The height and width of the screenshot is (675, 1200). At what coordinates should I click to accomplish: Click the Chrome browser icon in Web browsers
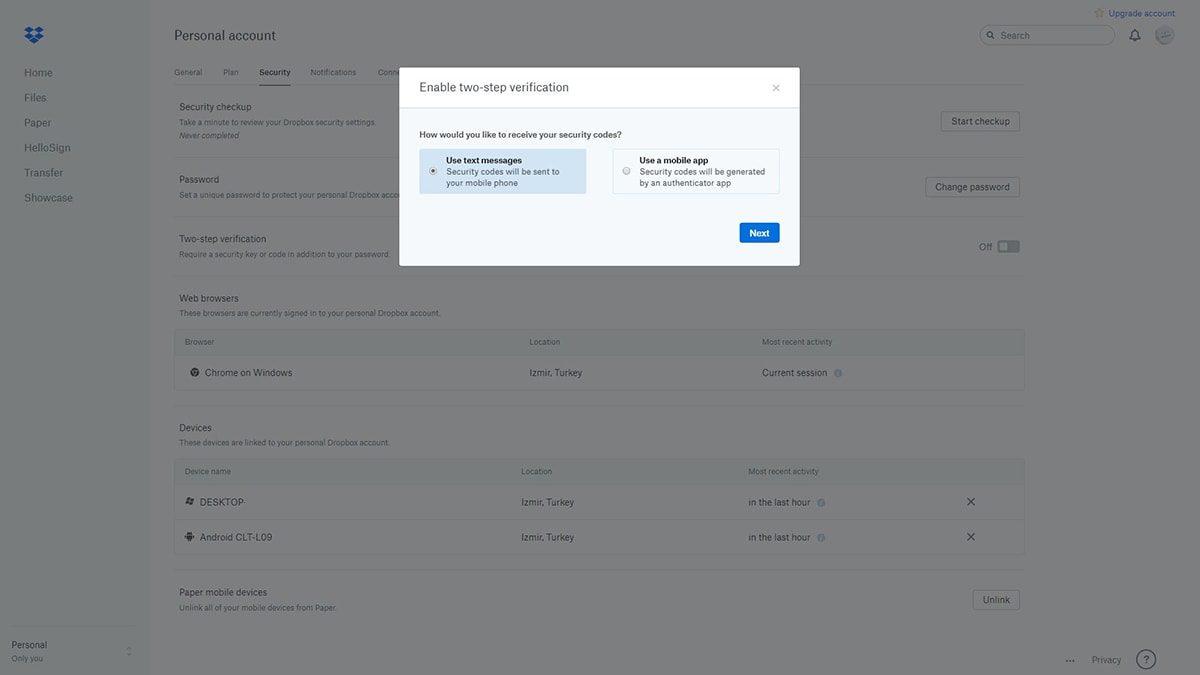190,370
